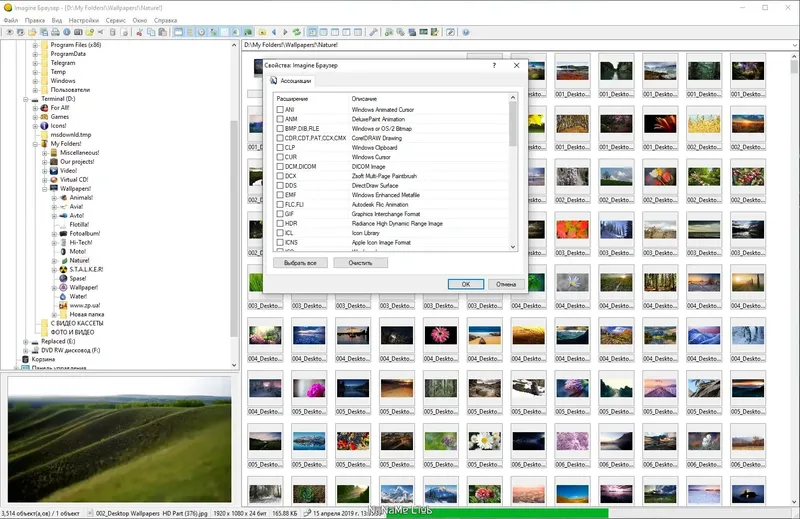This screenshot has height=519, width=800.
Task: Click the question mark help icon in dialog
Action: coord(494,65)
